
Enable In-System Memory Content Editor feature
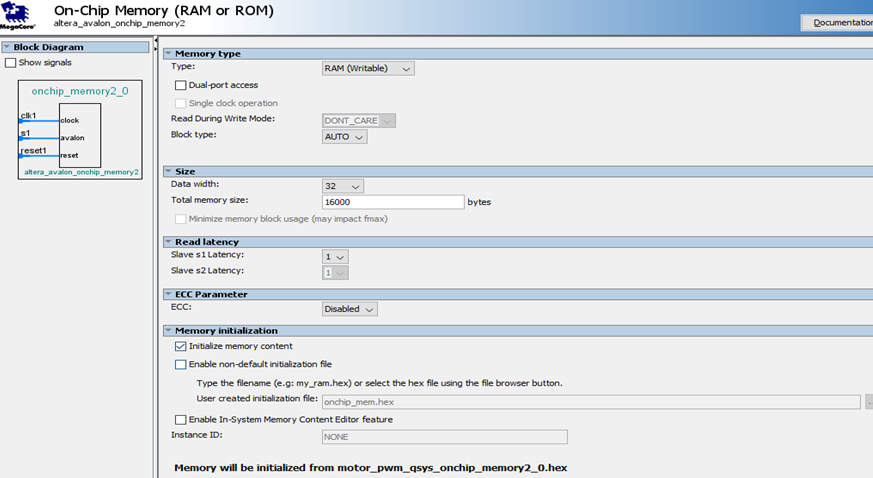pos(181,420)
